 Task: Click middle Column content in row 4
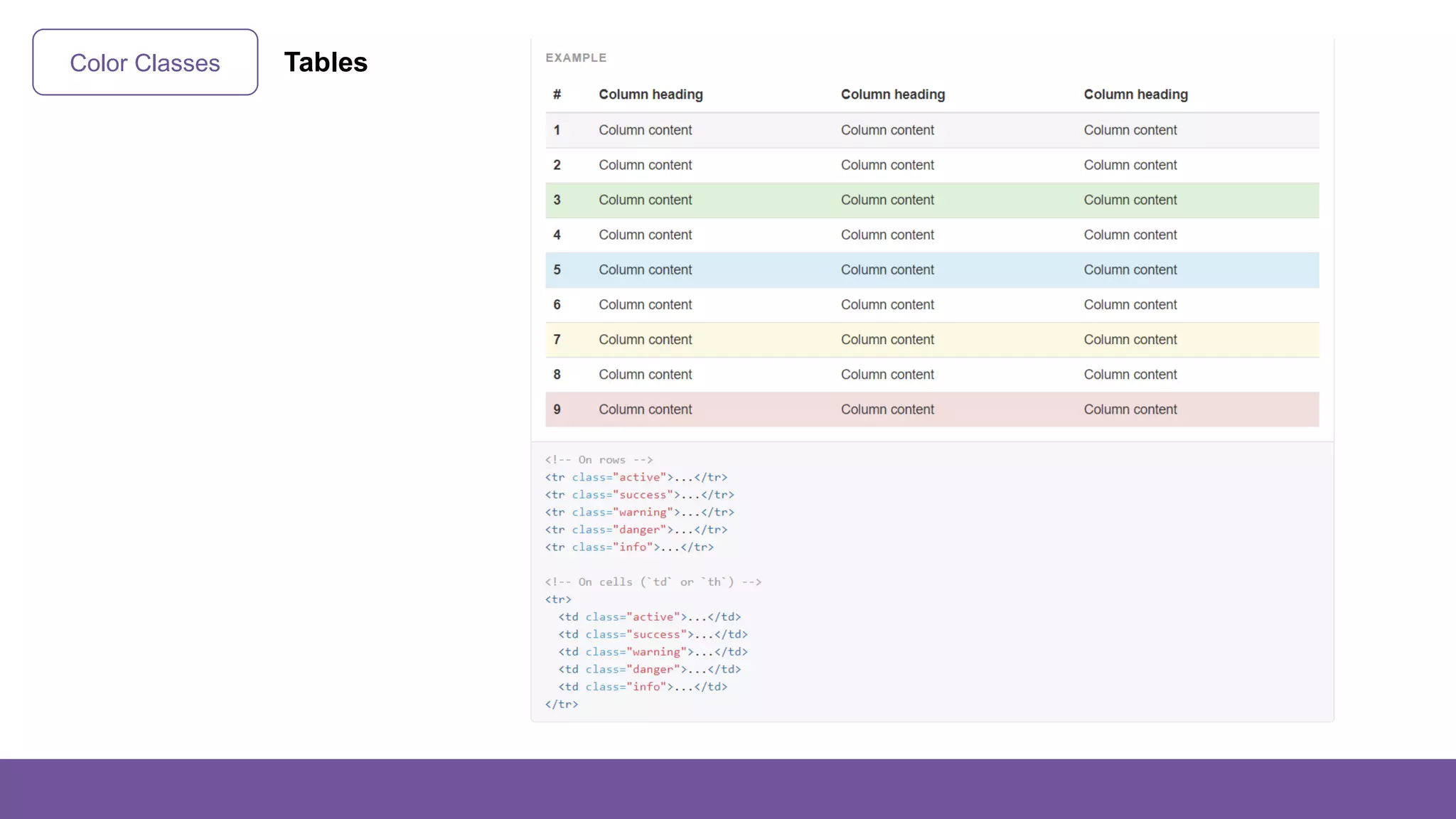pos(887,235)
